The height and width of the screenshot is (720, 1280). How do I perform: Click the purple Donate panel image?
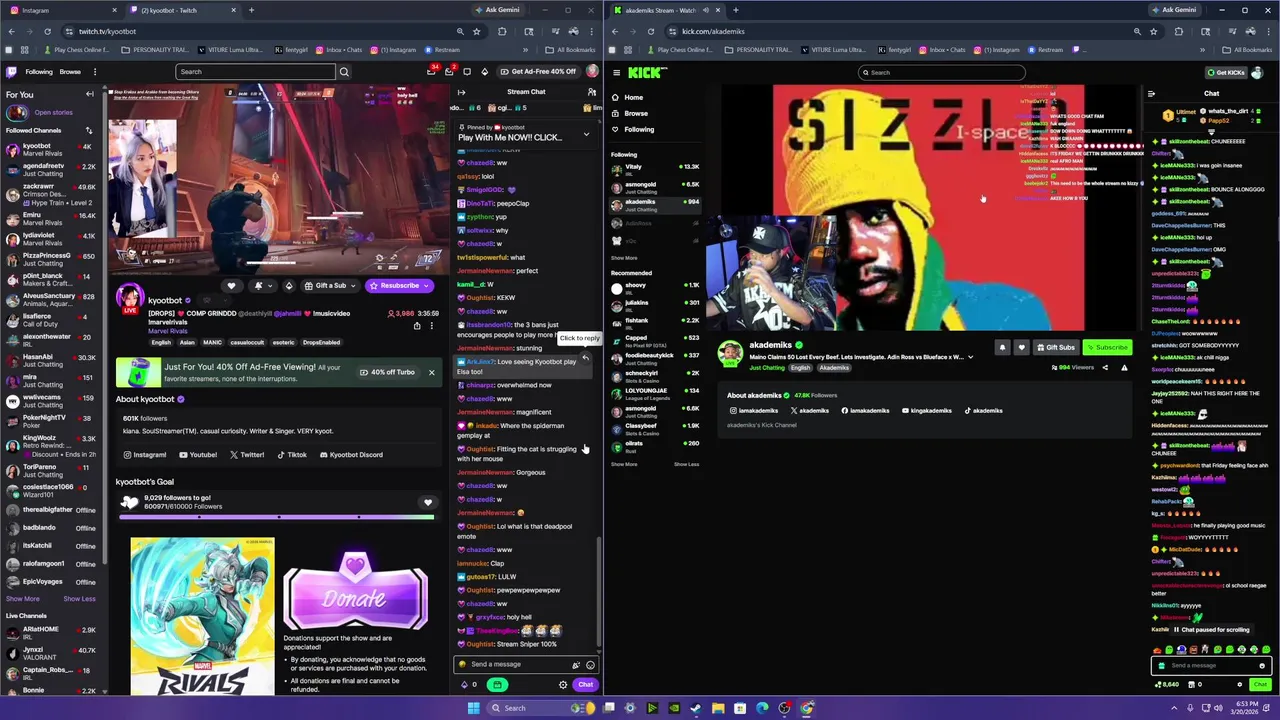pyautogui.click(x=356, y=590)
